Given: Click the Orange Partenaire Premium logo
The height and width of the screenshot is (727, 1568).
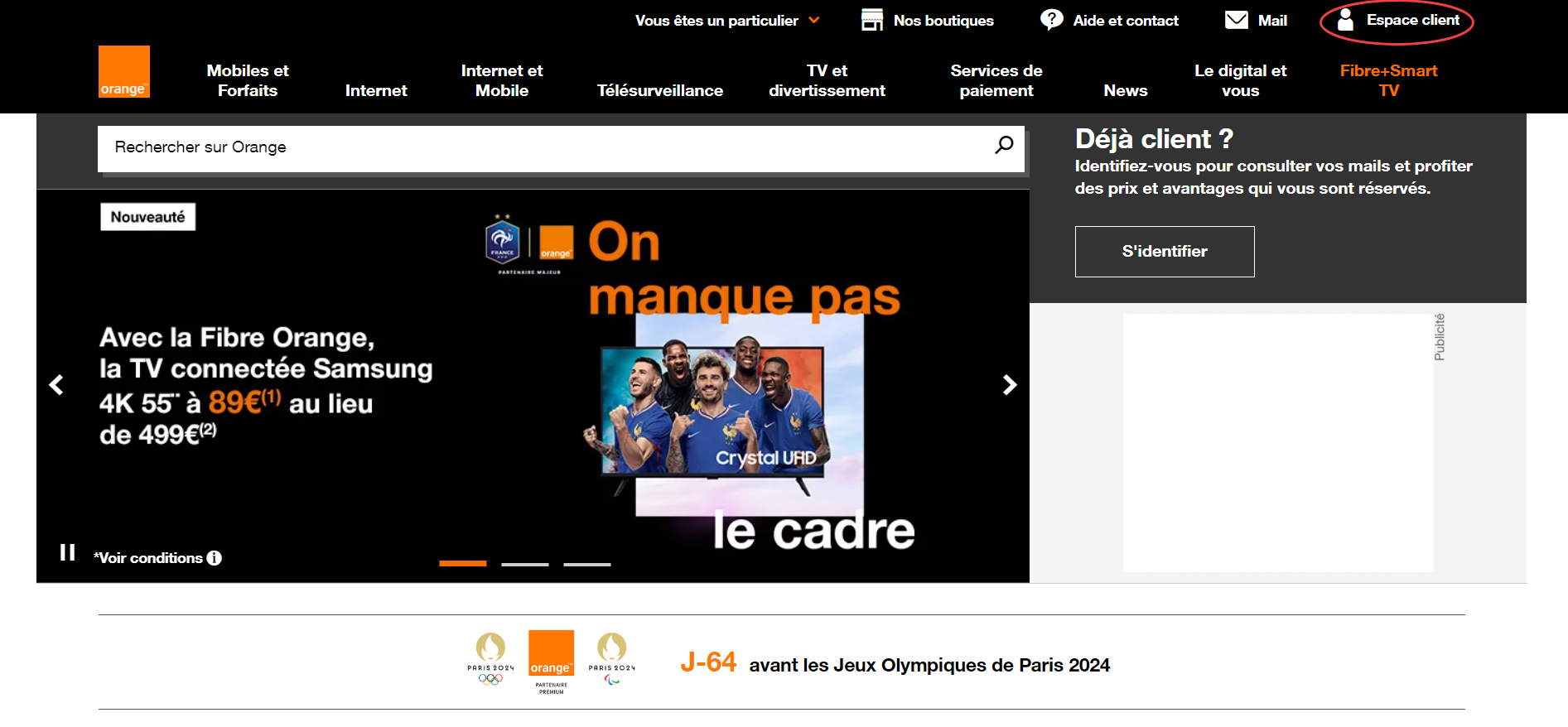Looking at the screenshot, I should (552, 662).
